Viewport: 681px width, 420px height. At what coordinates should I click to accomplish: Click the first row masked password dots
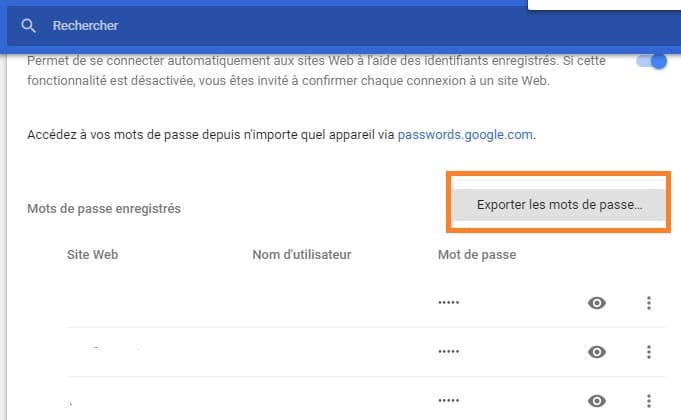pyautogui.click(x=449, y=304)
